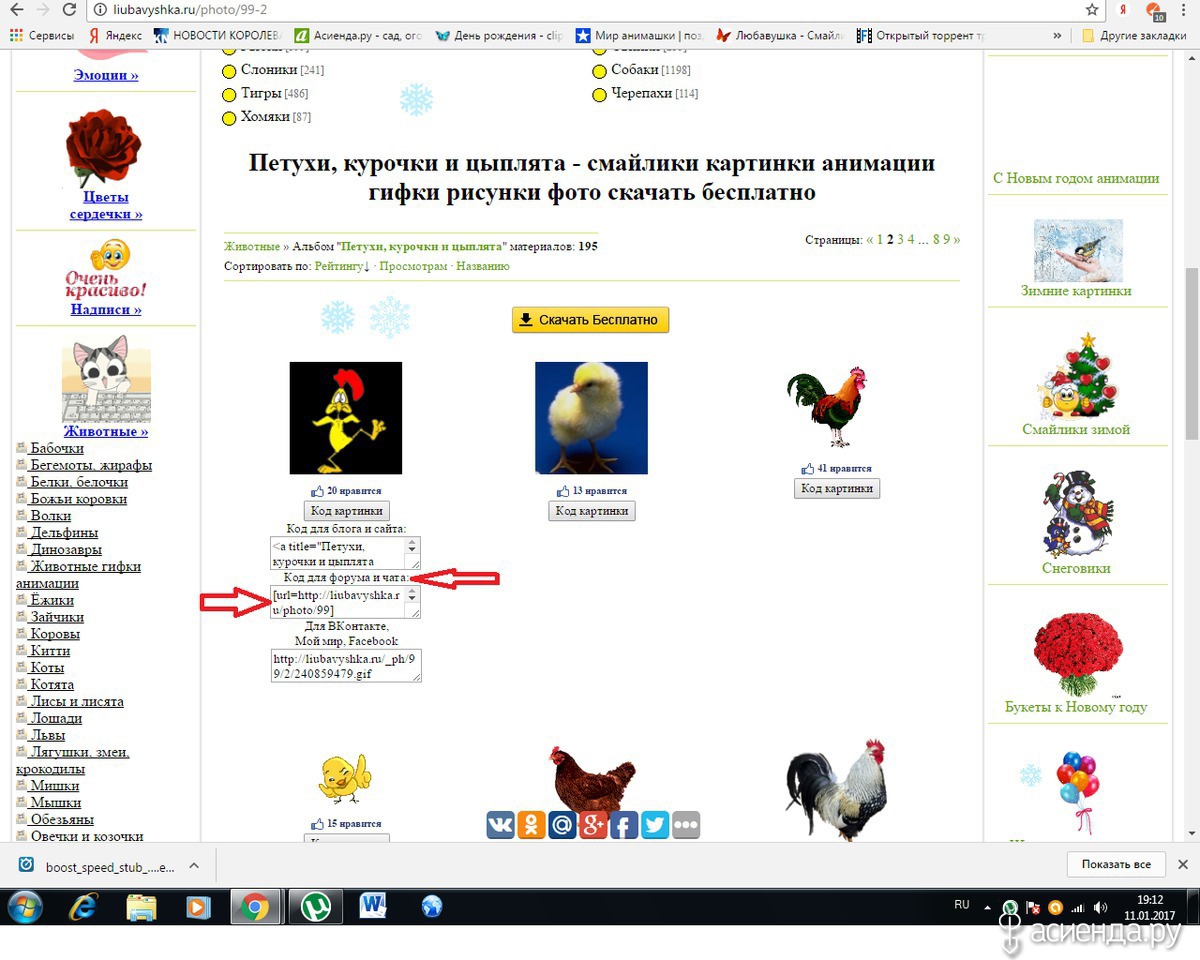The image size is (1200, 960).
Task: Open Черепахи category link
Action: pos(640,93)
